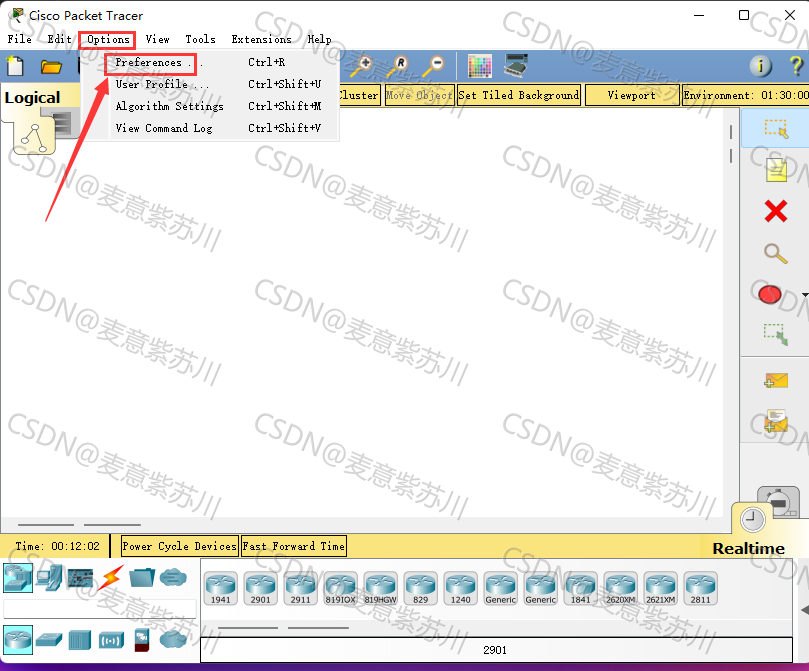Select the Security subcategory icon

(x=142, y=640)
